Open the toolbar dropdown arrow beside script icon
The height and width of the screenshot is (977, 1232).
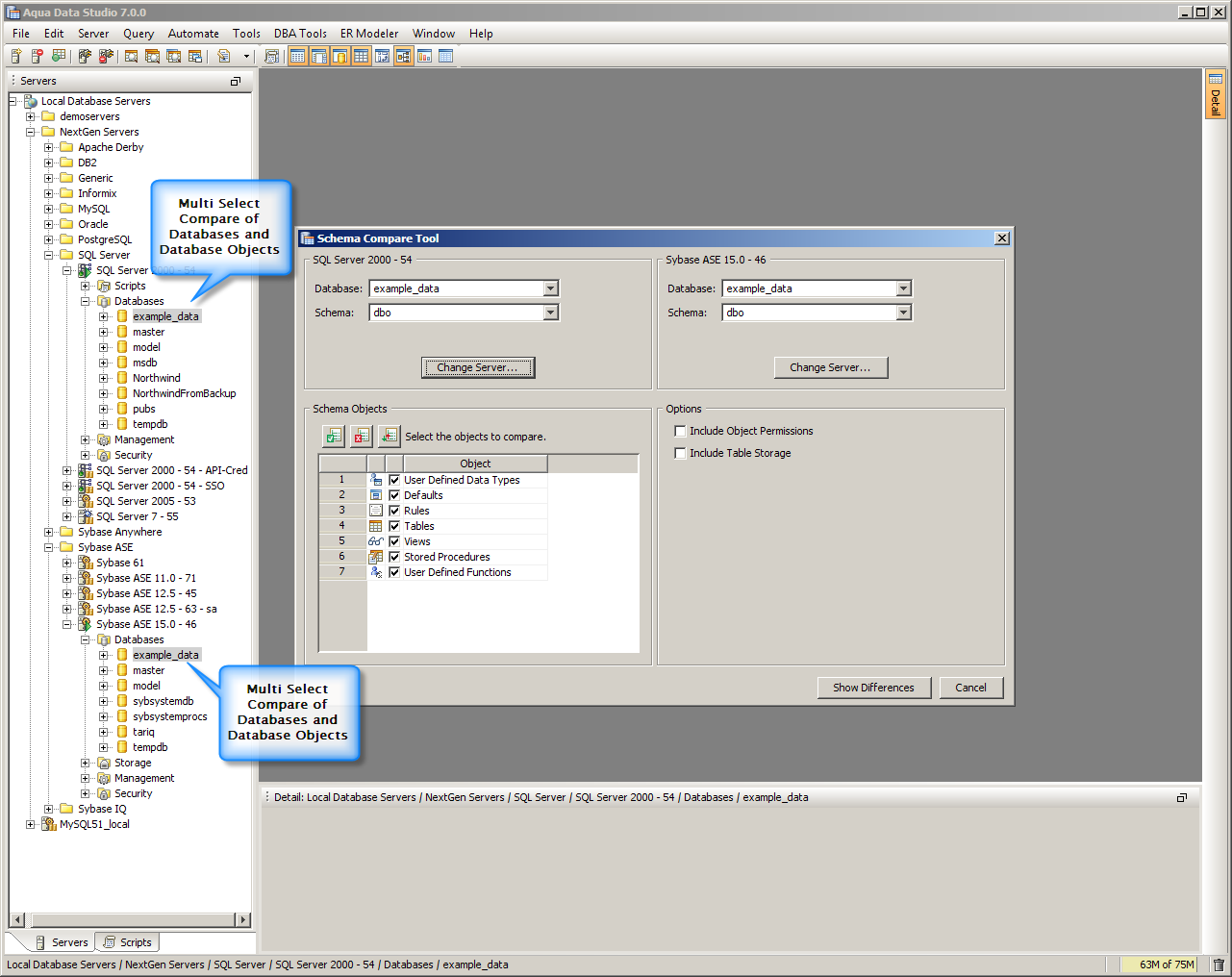[x=246, y=57]
